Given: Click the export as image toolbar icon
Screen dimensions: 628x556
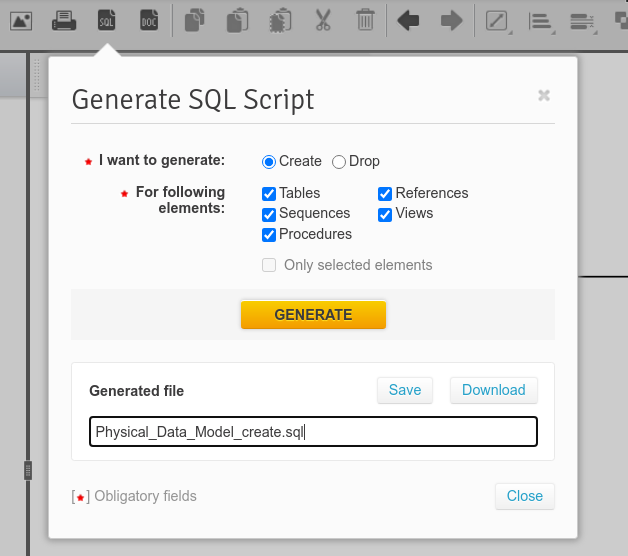Looking at the screenshot, I should 21,21.
